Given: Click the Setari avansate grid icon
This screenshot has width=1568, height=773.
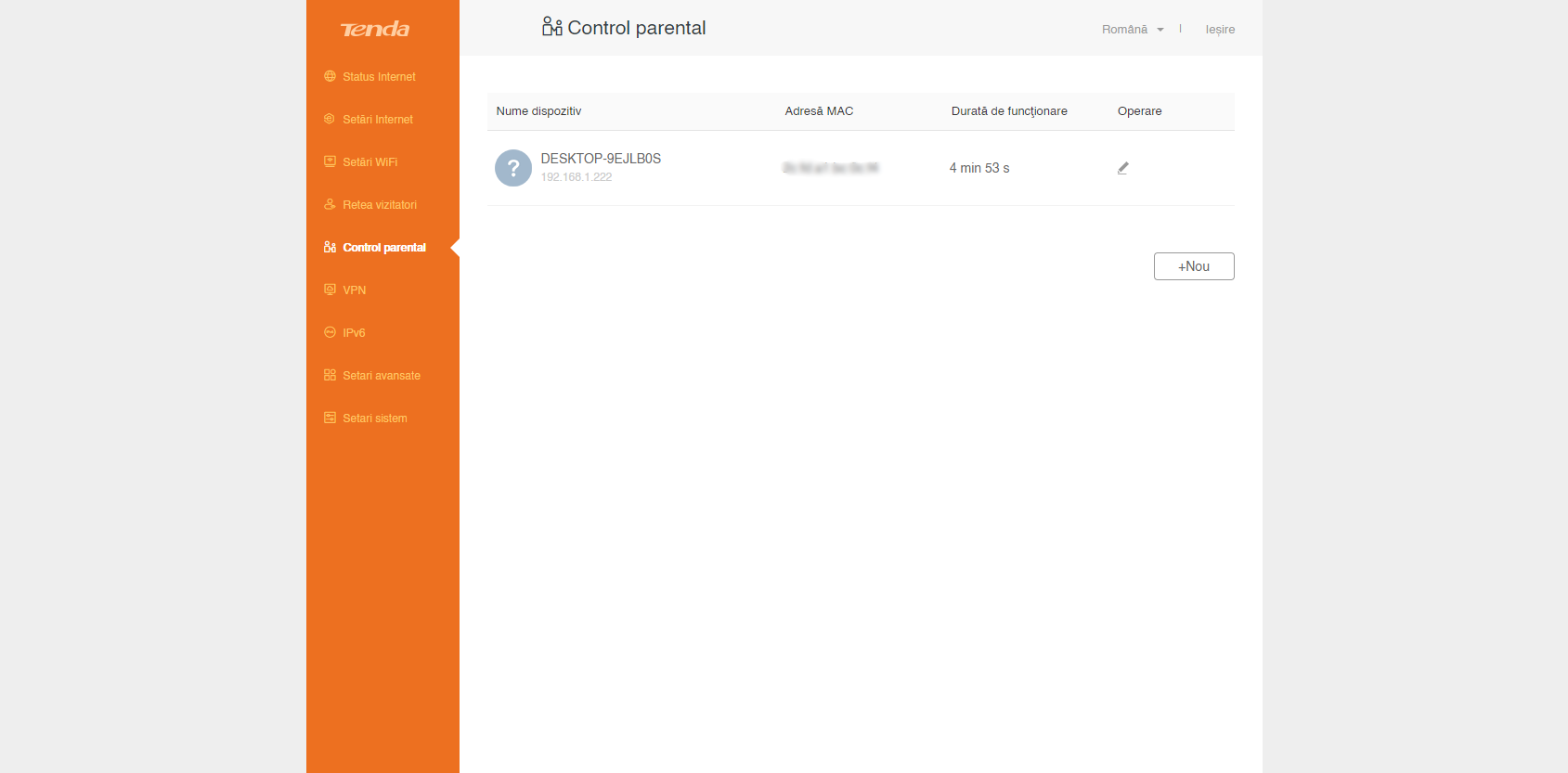Looking at the screenshot, I should pyautogui.click(x=330, y=375).
